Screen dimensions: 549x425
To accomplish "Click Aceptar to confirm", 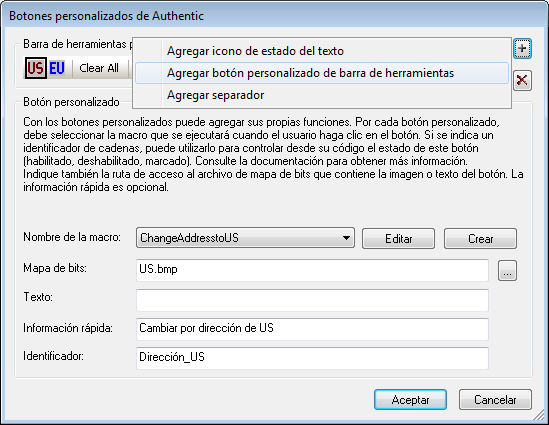I will tap(410, 399).
